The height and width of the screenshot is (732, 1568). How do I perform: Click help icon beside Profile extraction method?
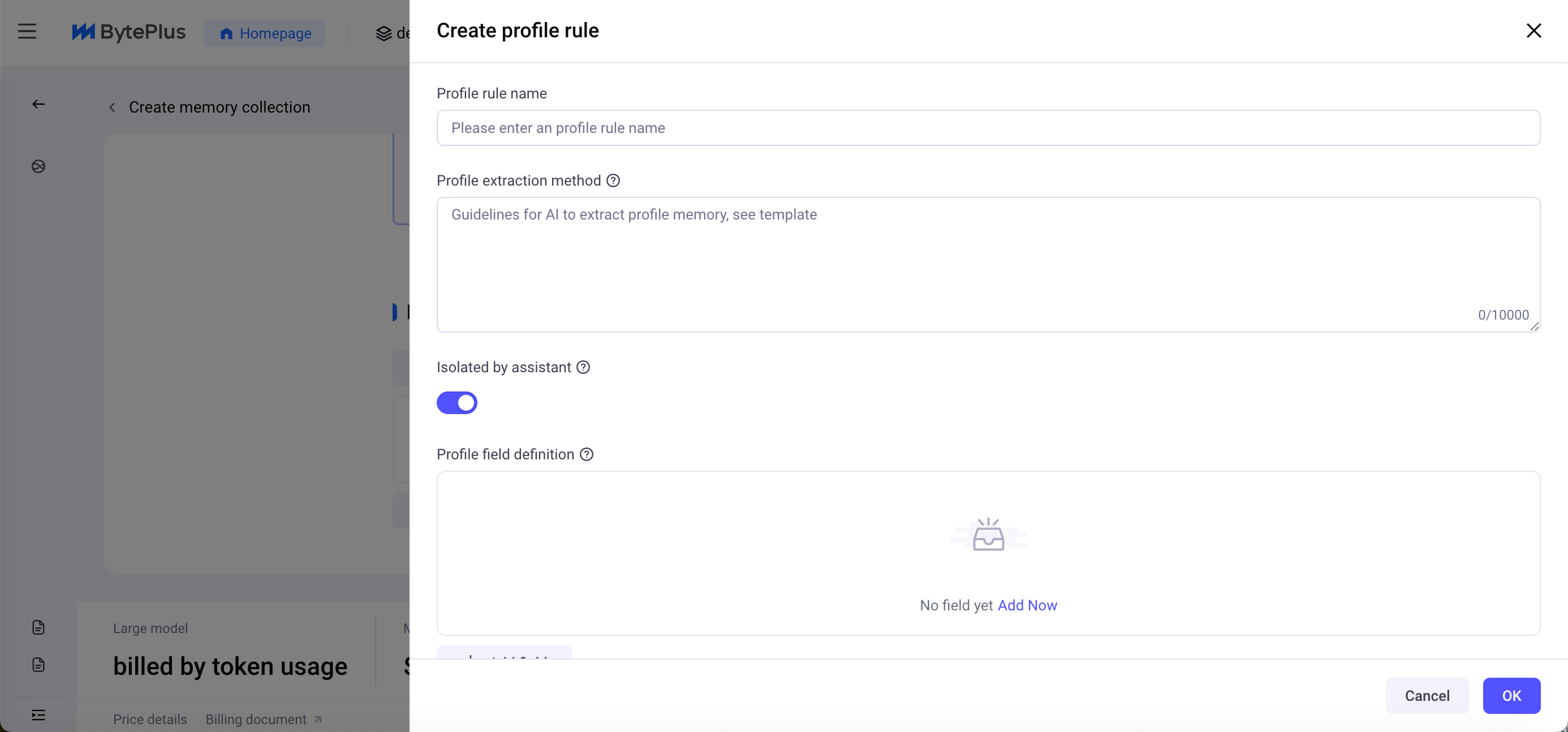(x=613, y=180)
